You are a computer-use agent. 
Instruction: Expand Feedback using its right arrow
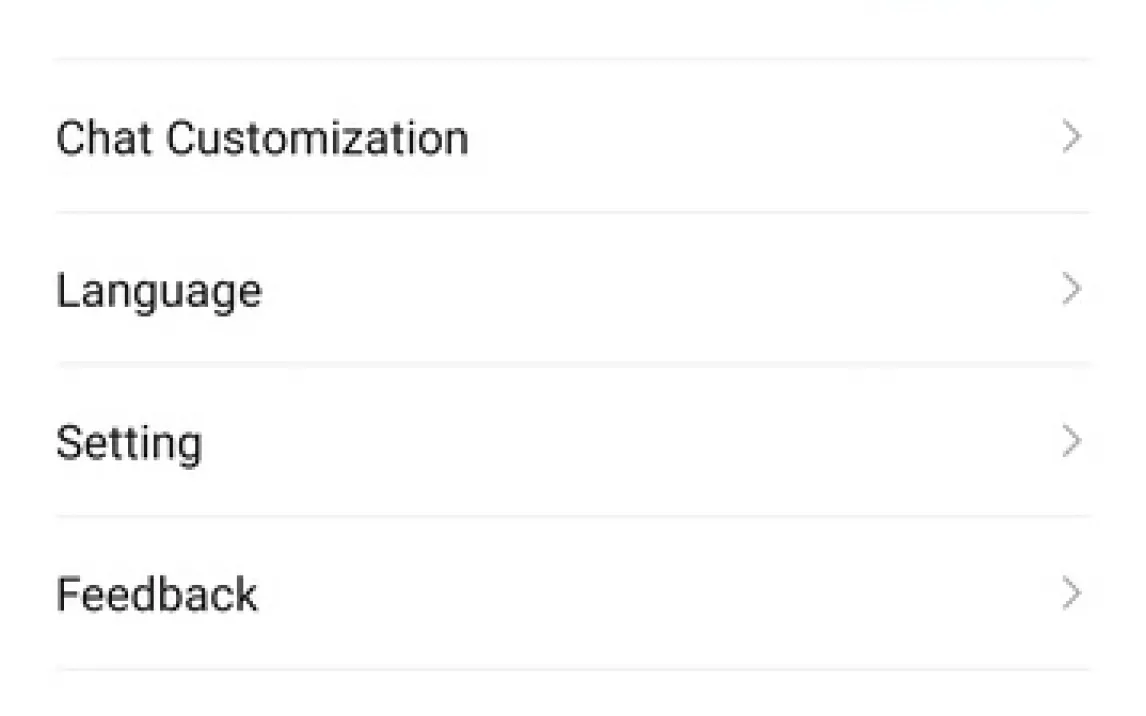(1071, 594)
